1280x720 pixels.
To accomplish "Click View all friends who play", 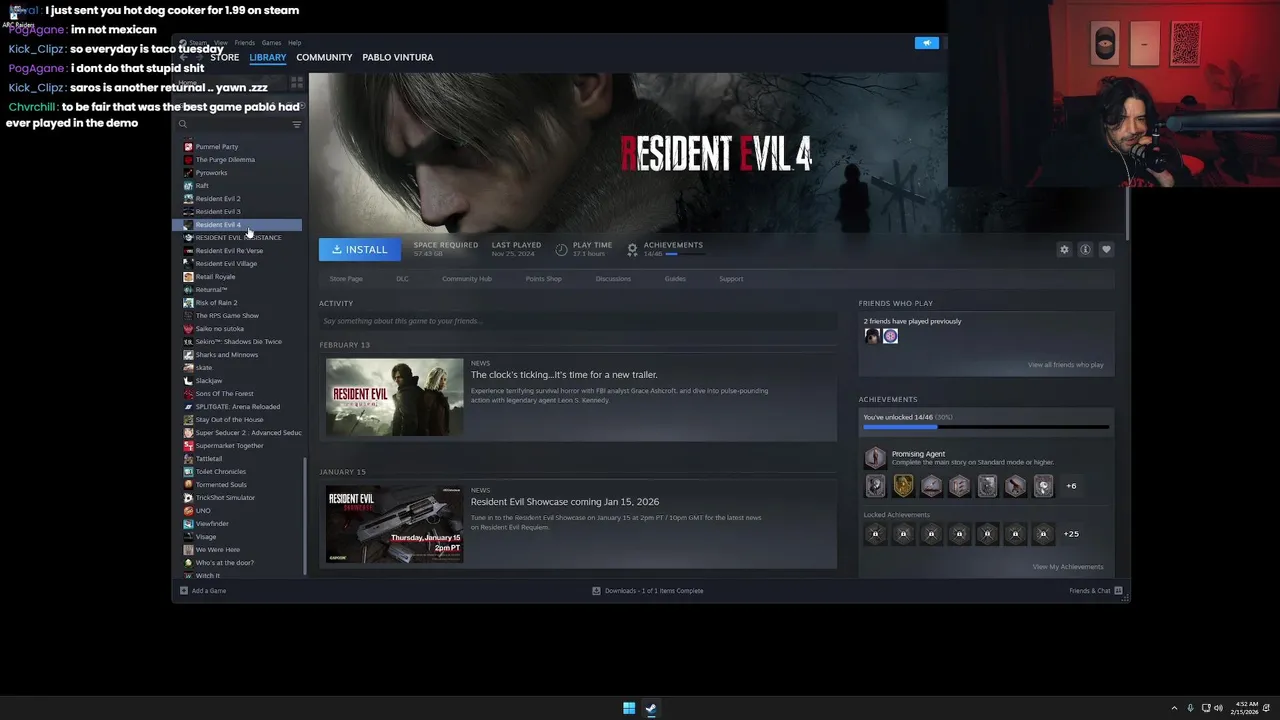I will (x=1065, y=365).
